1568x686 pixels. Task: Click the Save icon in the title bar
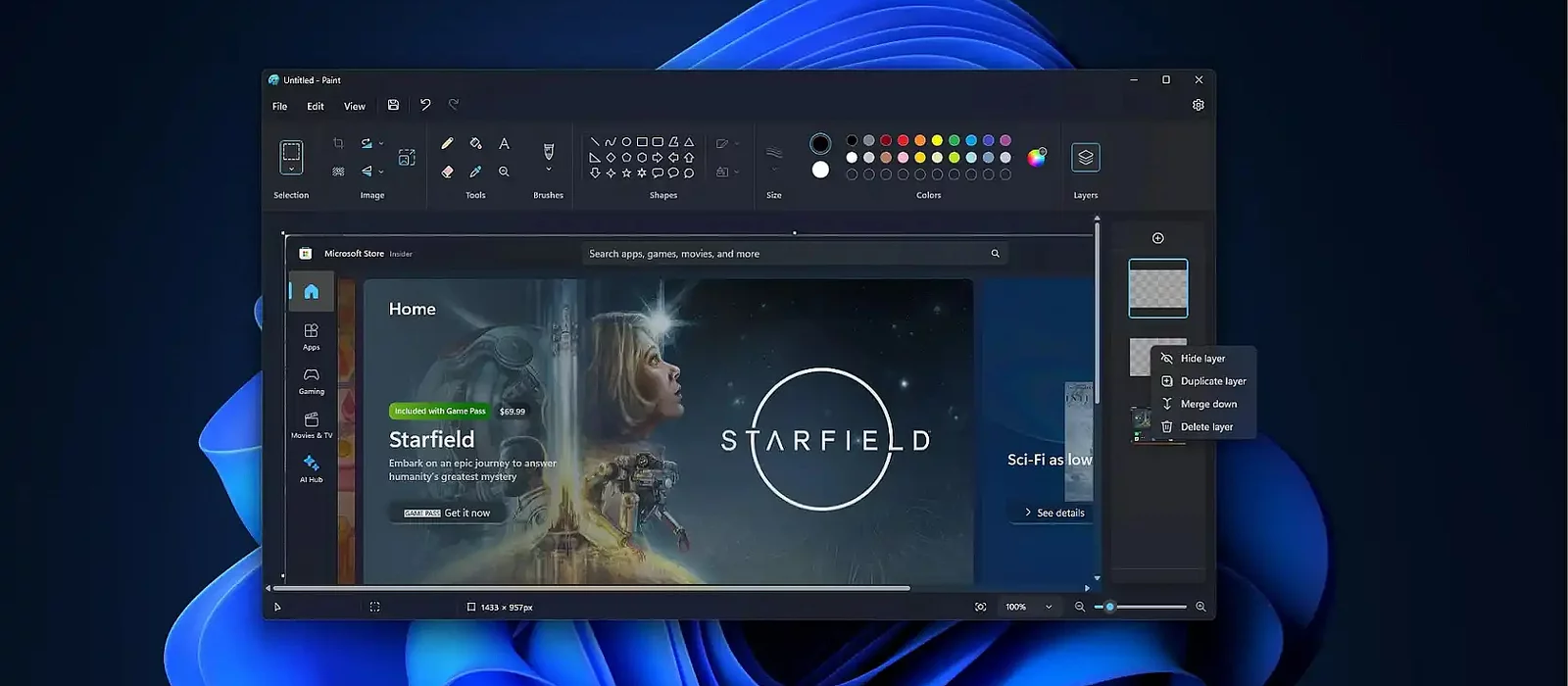pos(393,105)
